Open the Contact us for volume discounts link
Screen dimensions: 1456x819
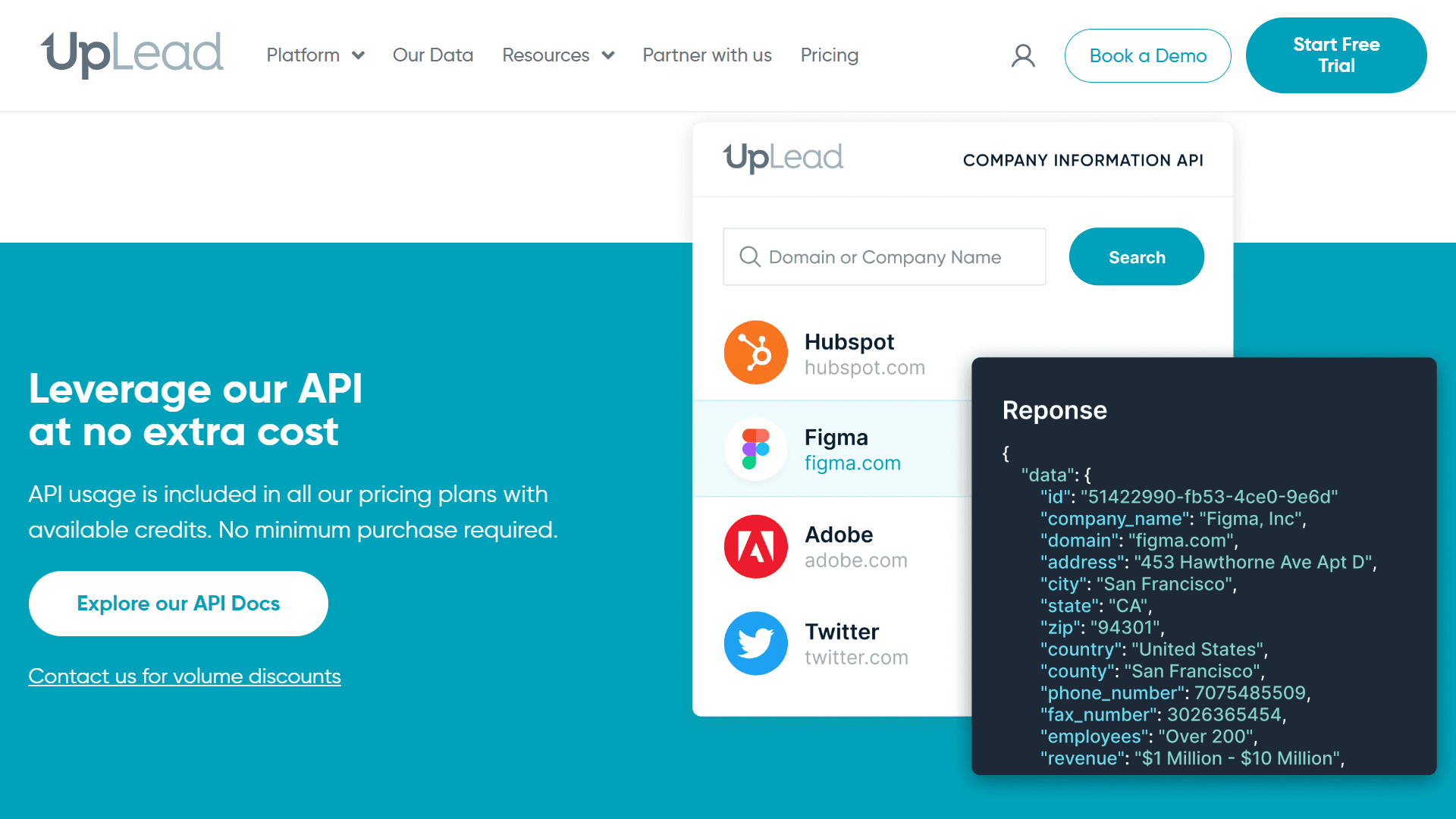click(184, 676)
